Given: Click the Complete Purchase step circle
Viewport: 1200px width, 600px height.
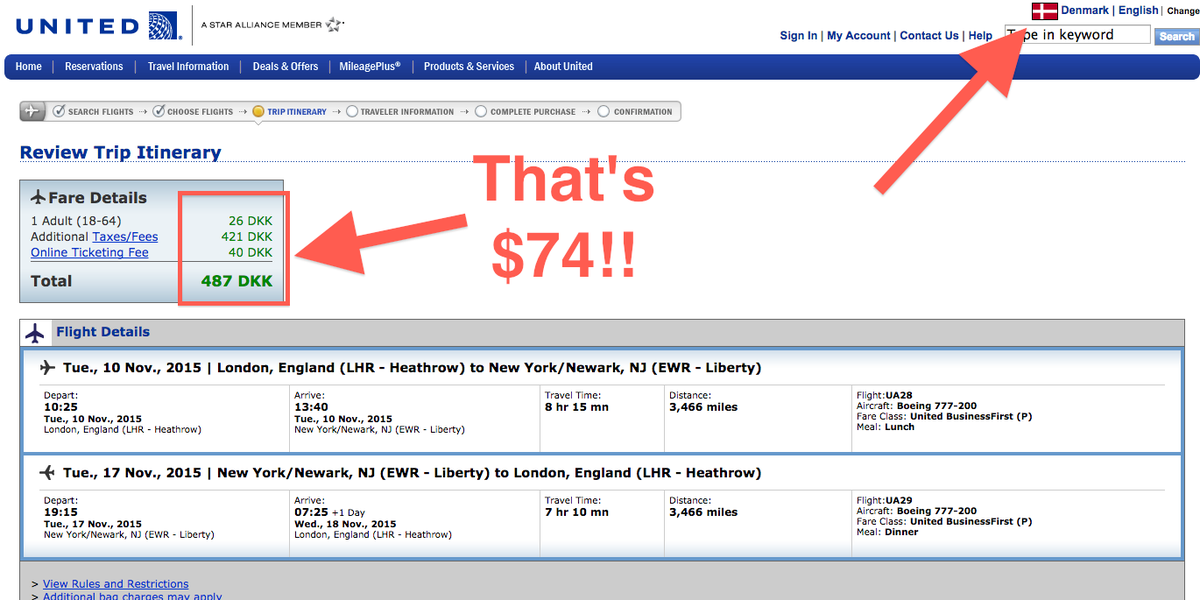Looking at the screenshot, I should (x=481, y=112).
